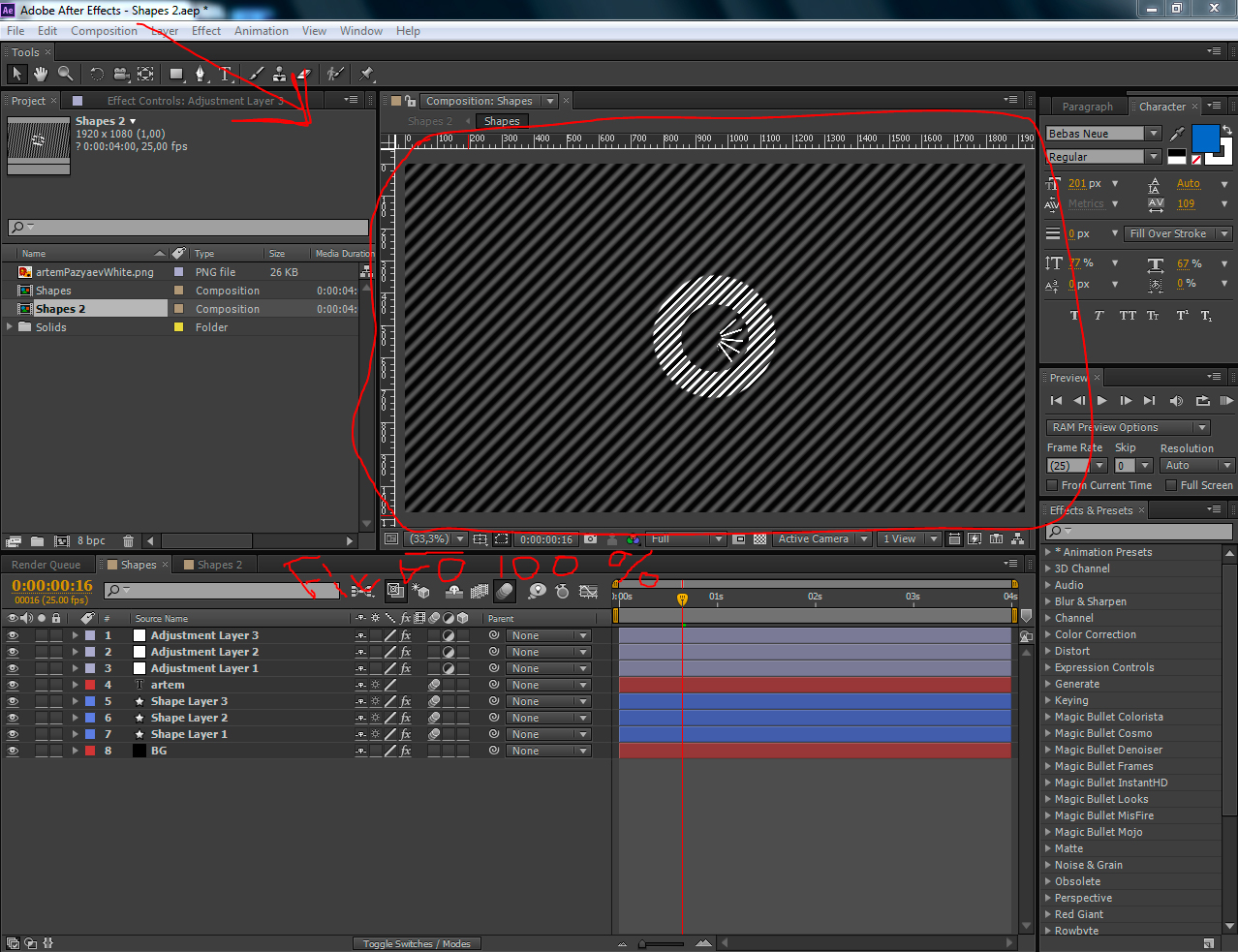
Task: Click the eyedropper in Character panel
Action: pyautogui.click(x=1177, y=134)
